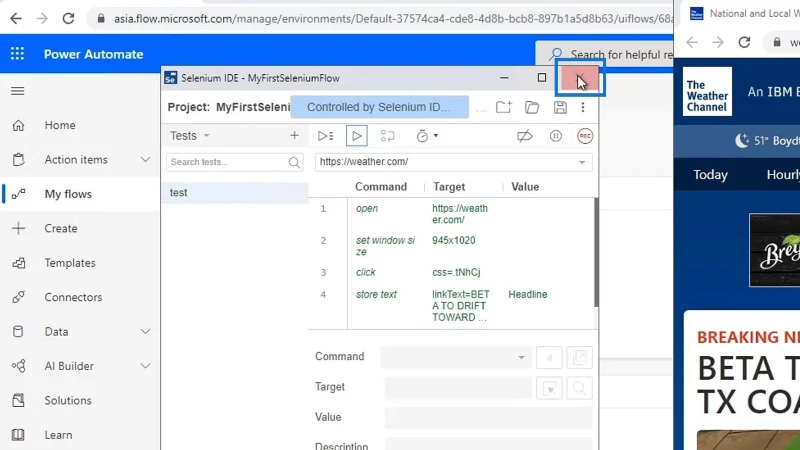Click the Selenium command list scrollbar
This screenshot has height=450, width=800.
pos(595,253)
